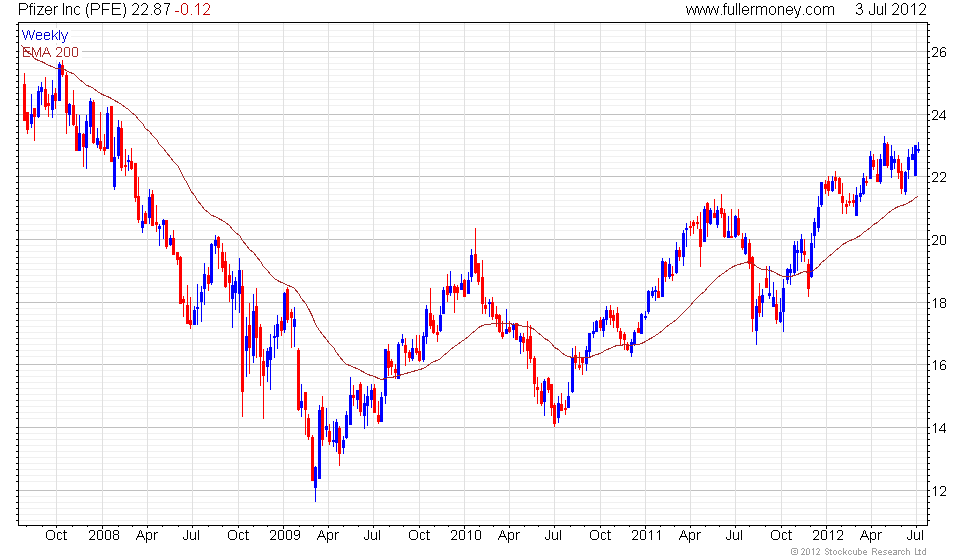The height and width of the screenshot is (560, 980).
Task: Click the red change value -0.12
Action: (192, 9)
